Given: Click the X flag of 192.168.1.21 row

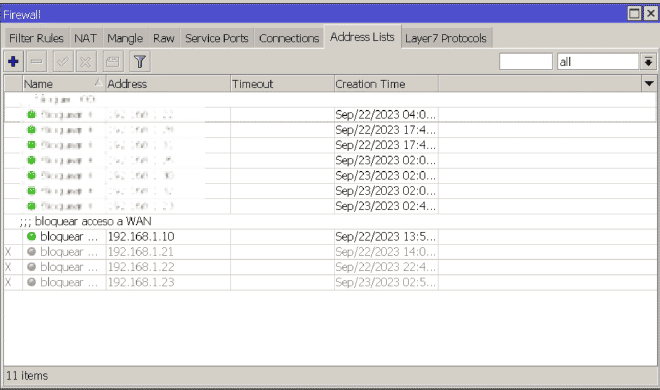Looking at the screenshot, I should (8, 252).
